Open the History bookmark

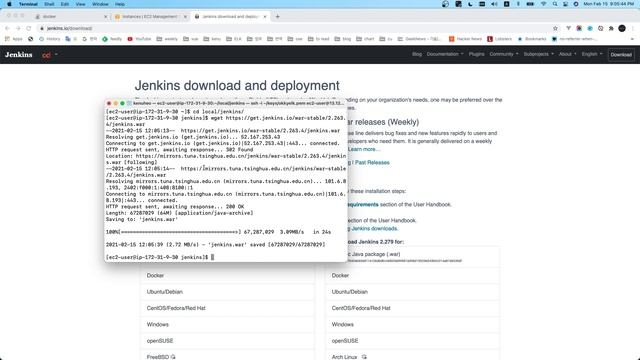(49, 39)
